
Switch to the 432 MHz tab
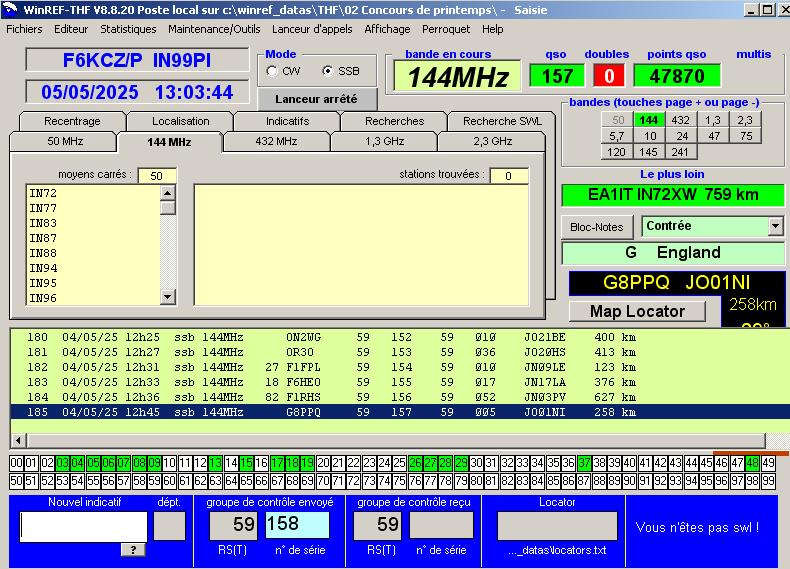coord(276,141)
